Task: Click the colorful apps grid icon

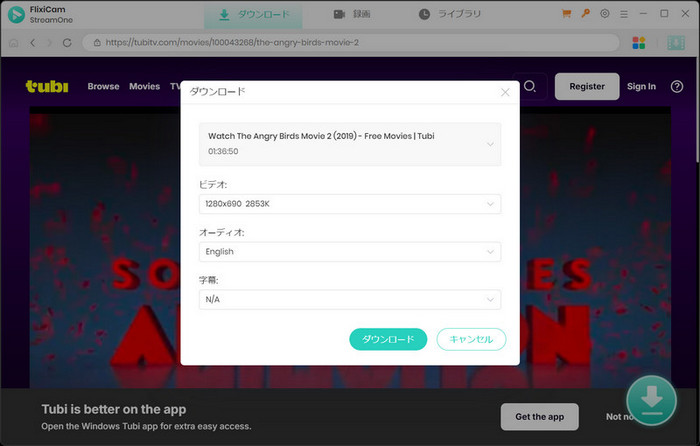Action: click(x=640, y=43)
